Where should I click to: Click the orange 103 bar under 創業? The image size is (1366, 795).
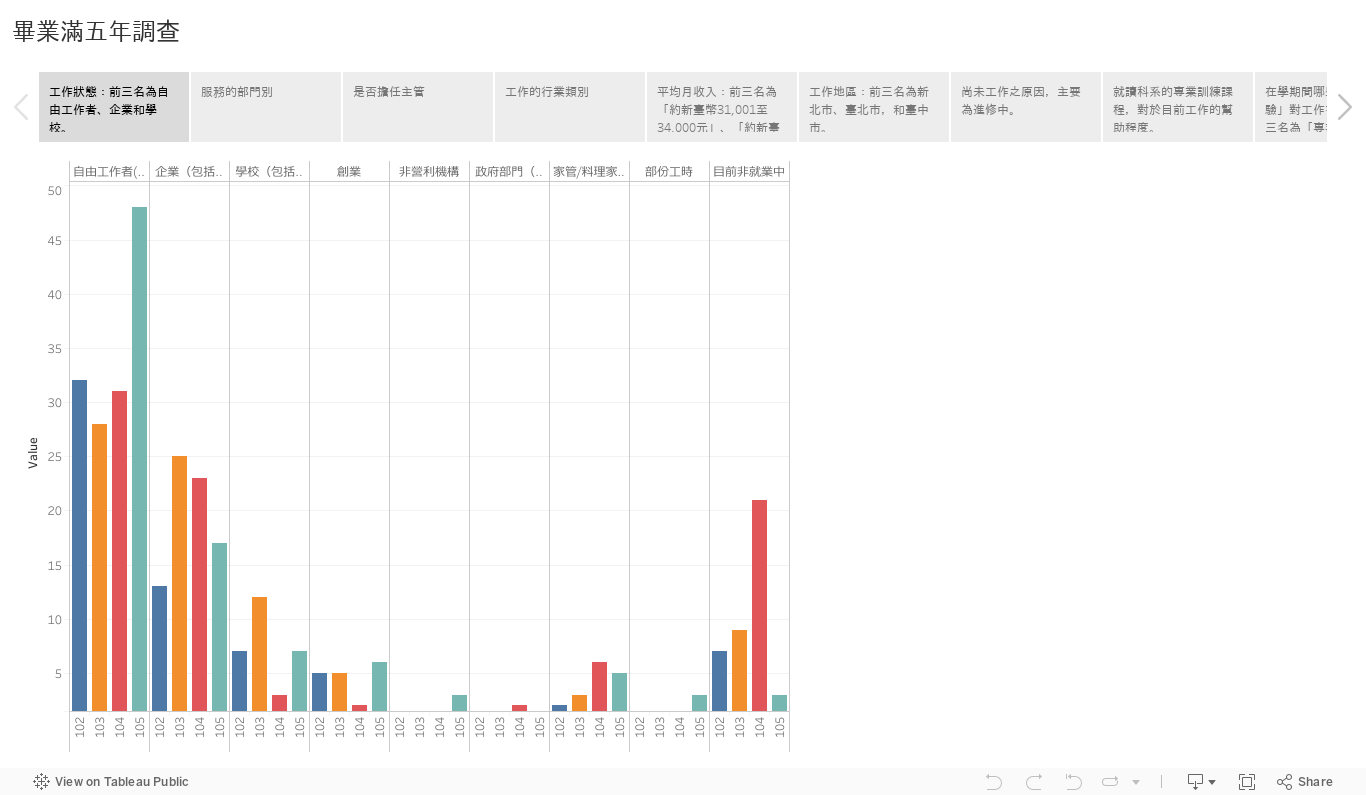point(339,692)
